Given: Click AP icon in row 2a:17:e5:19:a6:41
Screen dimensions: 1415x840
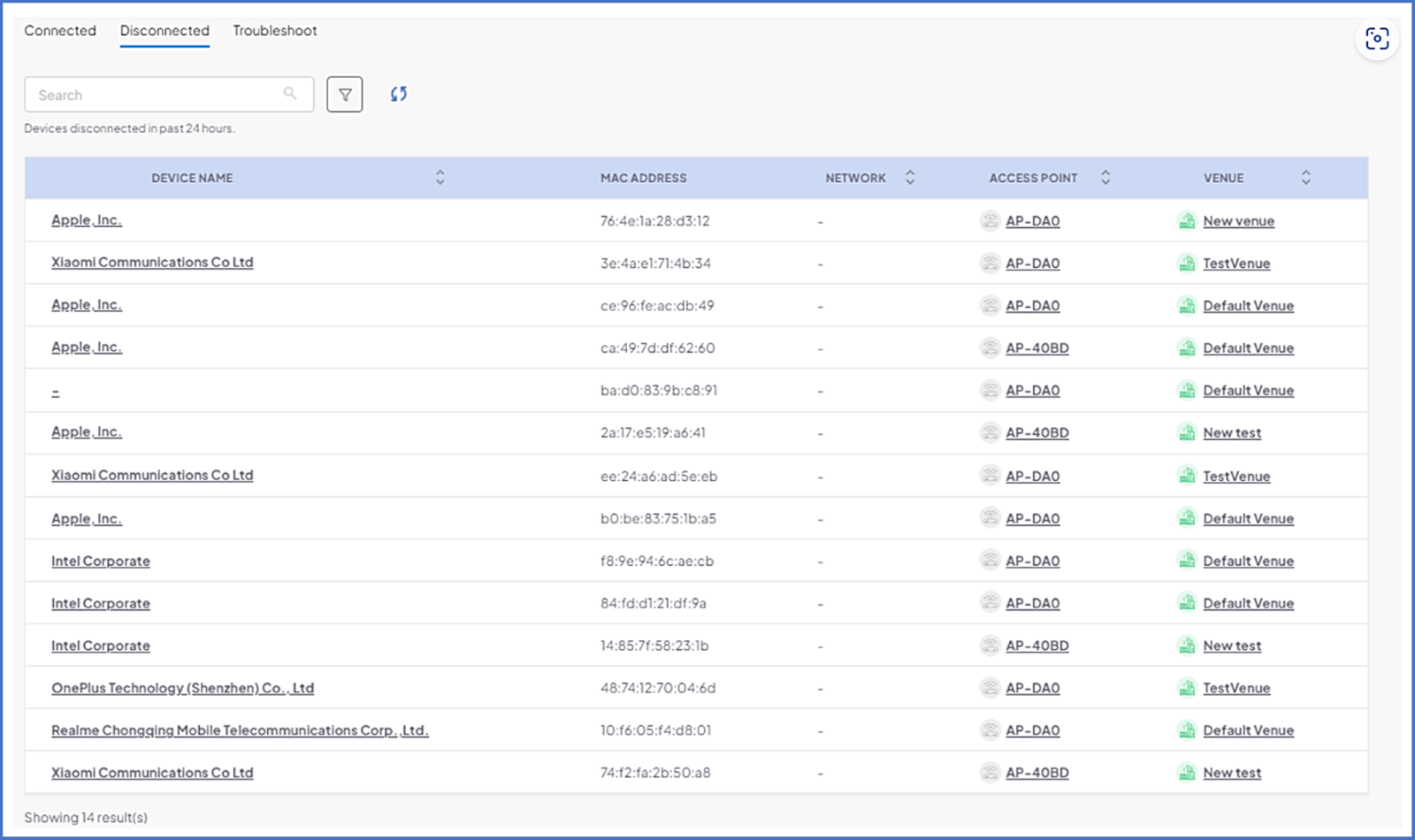Looking at the screenshot, I should (990, 432).
